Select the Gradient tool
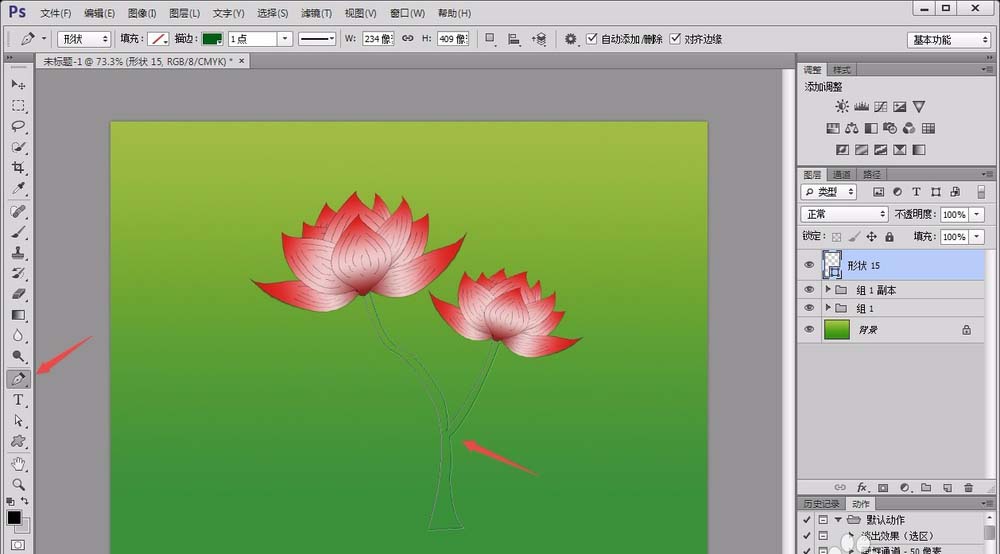Viewport: 1000px width, 554px height. click(18, 315)
